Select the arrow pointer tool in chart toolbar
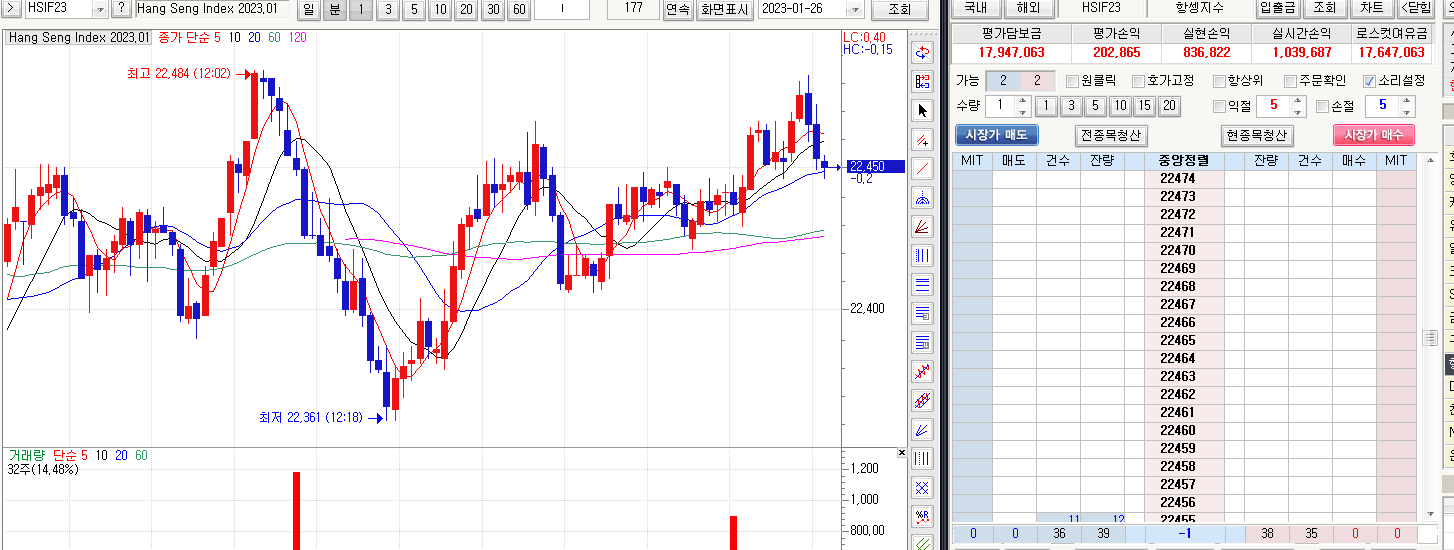This screenshot has height=550, width=1454. tap(922, 110)
